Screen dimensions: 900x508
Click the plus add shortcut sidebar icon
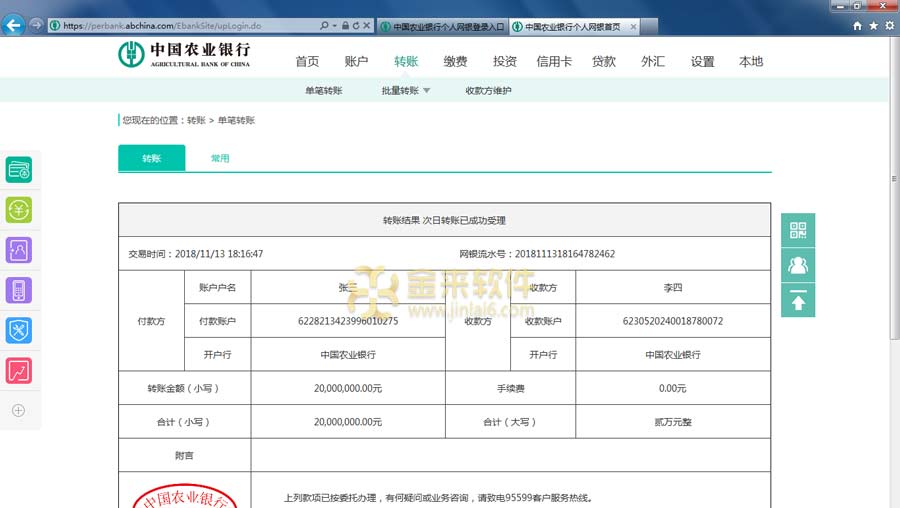click(x=18, y=410)
